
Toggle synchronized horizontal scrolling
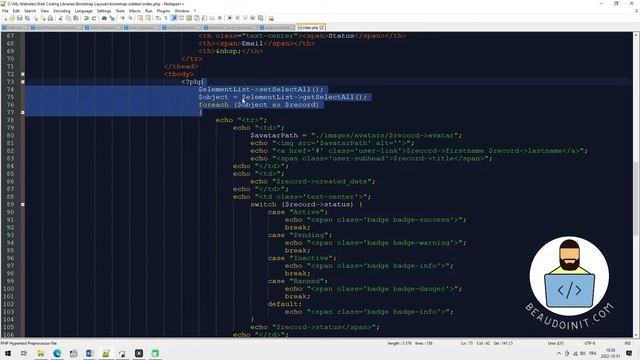coord(148,18)
